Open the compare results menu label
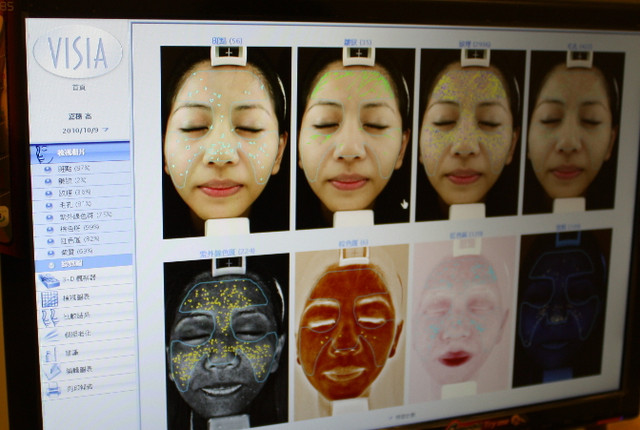 [78, 315]
